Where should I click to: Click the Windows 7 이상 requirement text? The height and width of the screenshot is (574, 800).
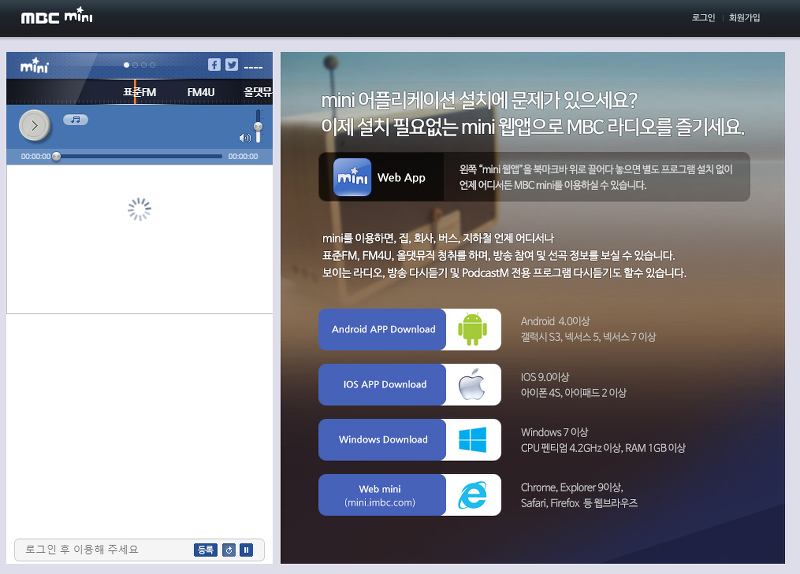[555, 432]
